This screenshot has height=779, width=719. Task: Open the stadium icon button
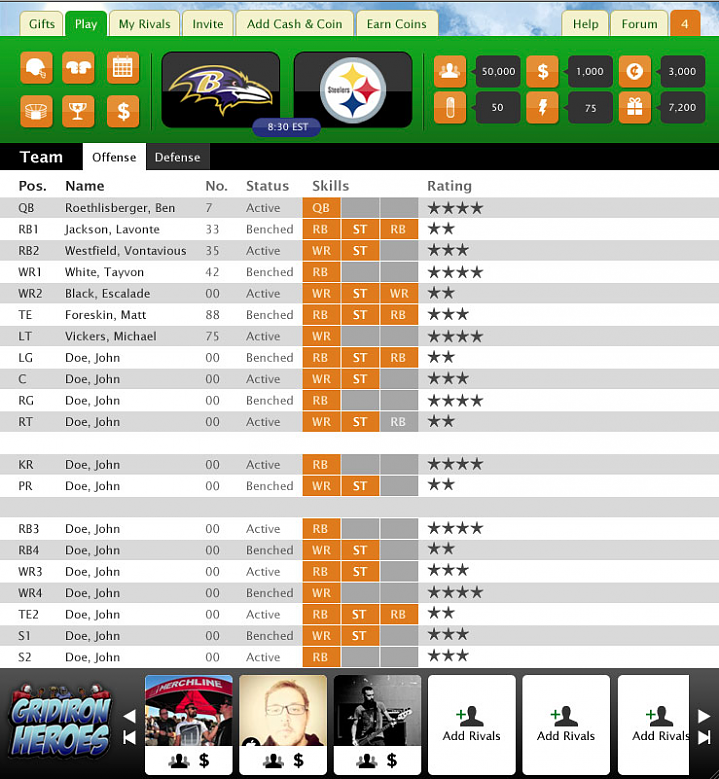coord(36,111)
